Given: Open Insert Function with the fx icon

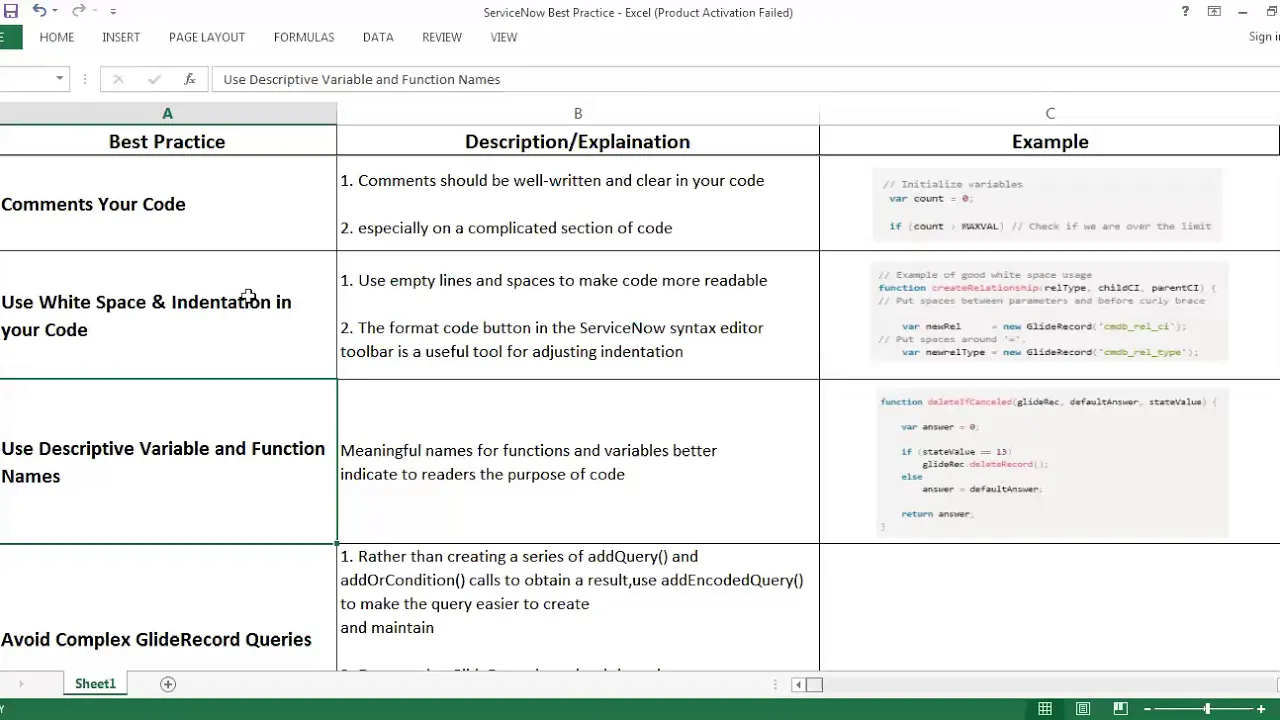Looking at the screenshot, I should [x=189, y=79].
